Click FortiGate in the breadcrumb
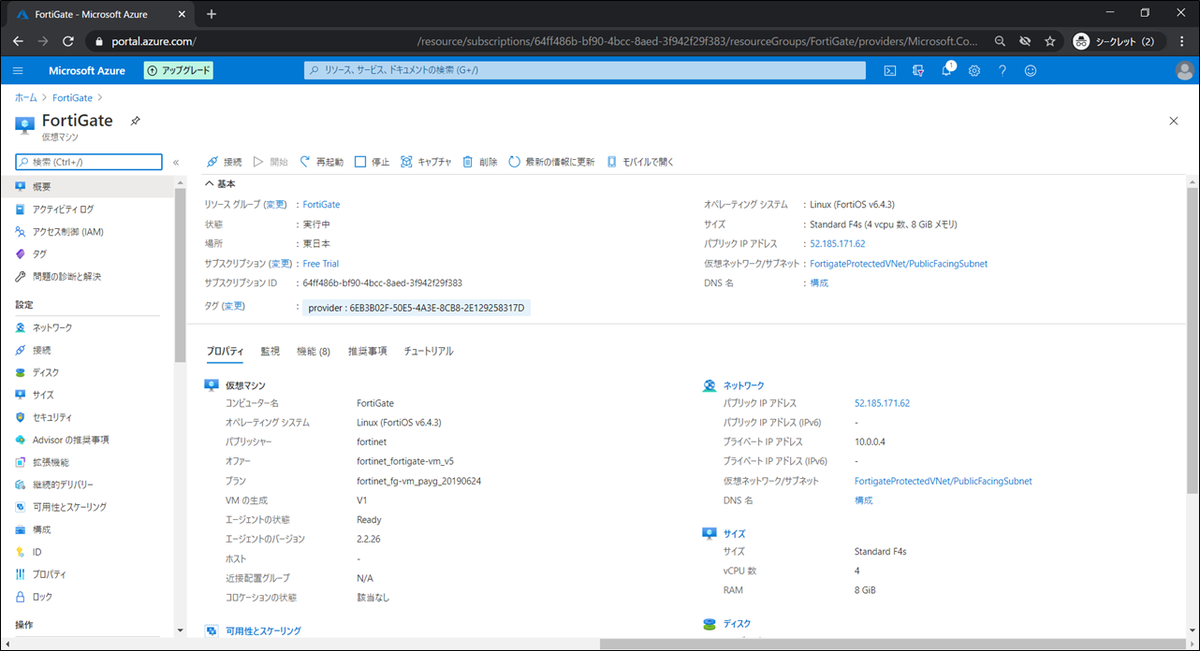Viewport: 1200px width, 651px height. click(73, 97)
